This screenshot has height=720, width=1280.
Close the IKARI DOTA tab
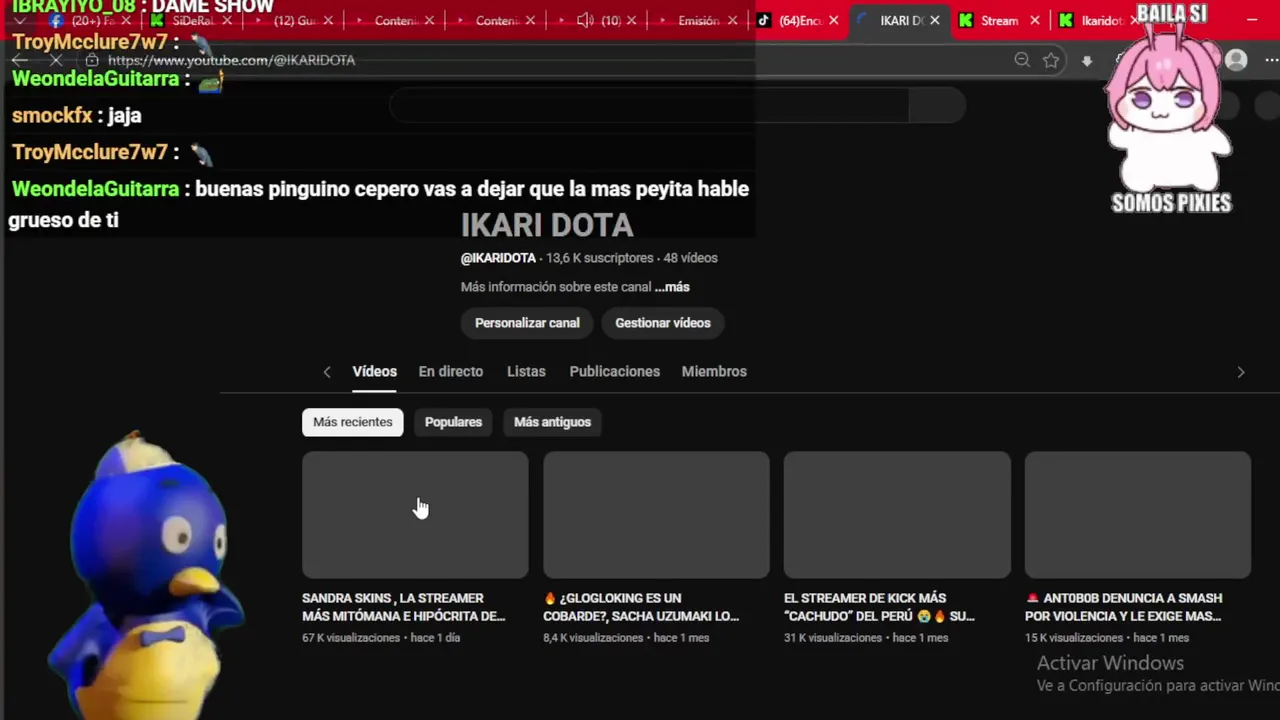934,20
